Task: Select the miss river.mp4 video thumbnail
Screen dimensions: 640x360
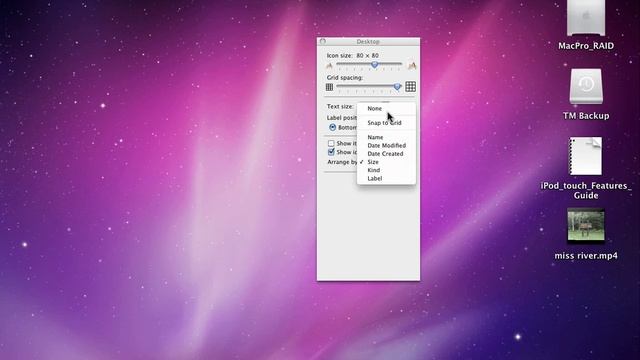Action: 586,225
